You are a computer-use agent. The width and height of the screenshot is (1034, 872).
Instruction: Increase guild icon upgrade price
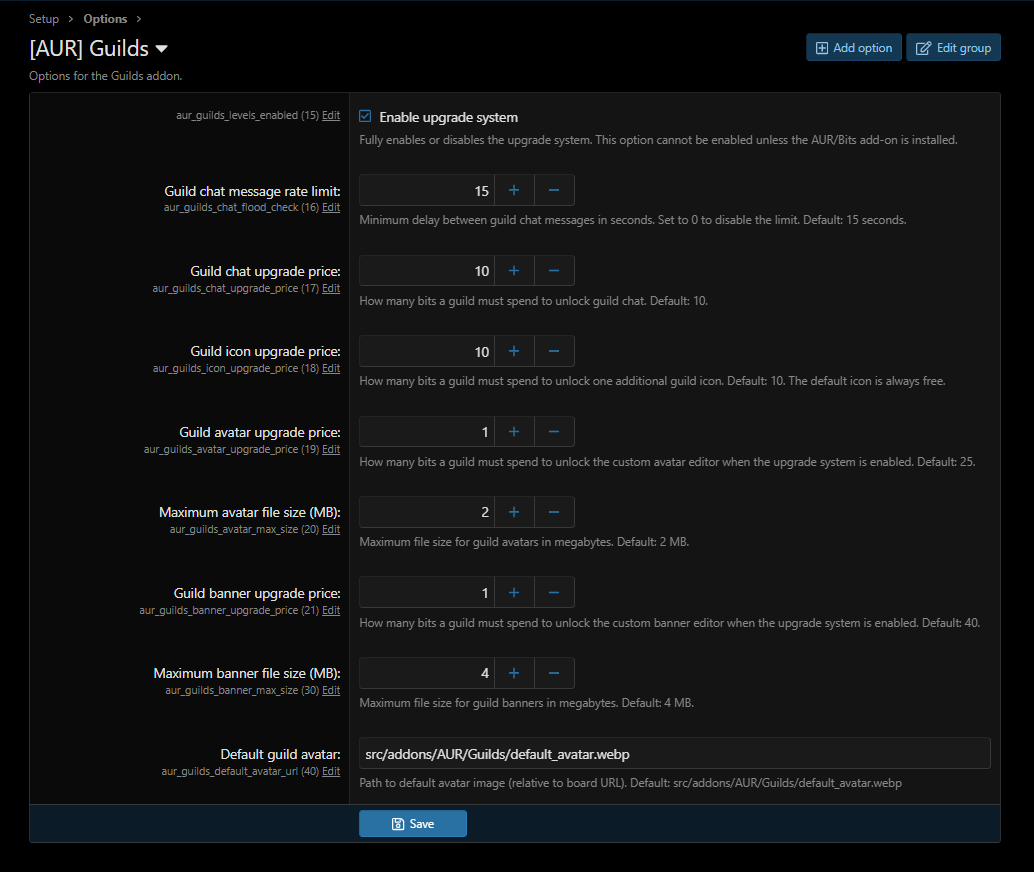pos(514,351)
